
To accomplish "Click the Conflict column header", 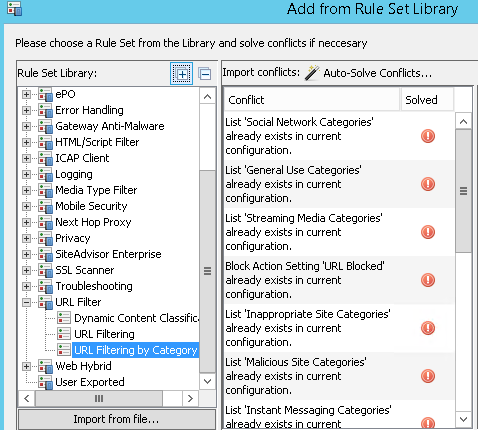I will pos(311,100).
